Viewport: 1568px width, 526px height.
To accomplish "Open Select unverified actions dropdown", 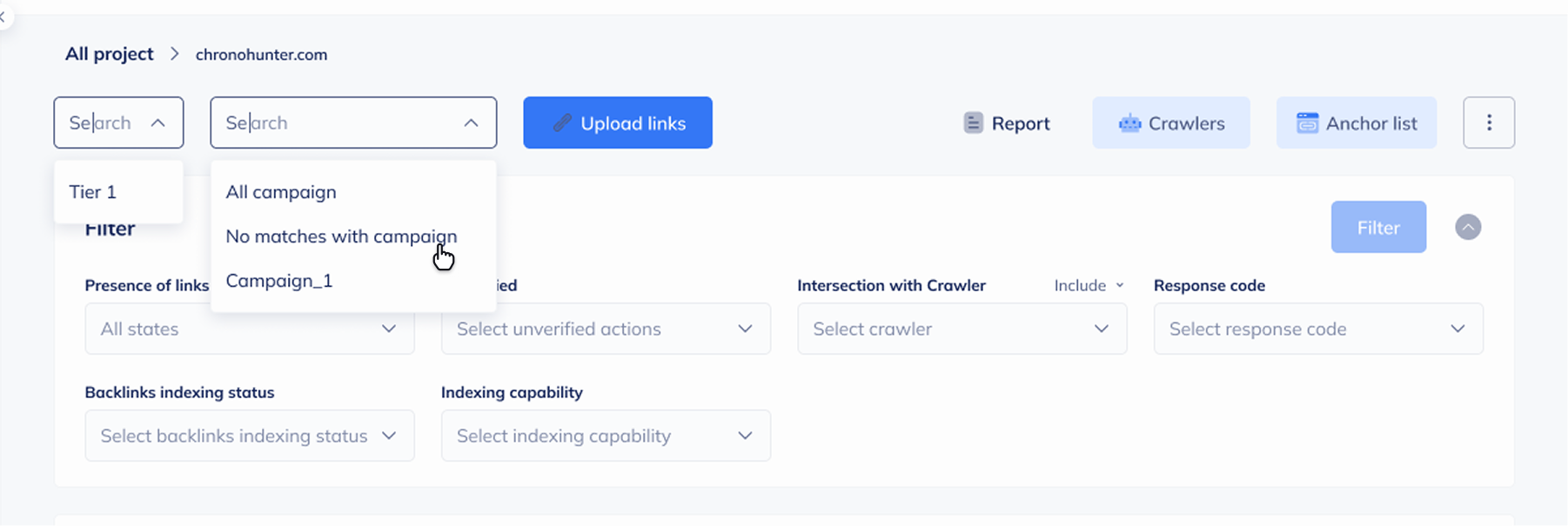I will [x=606, y=329].
